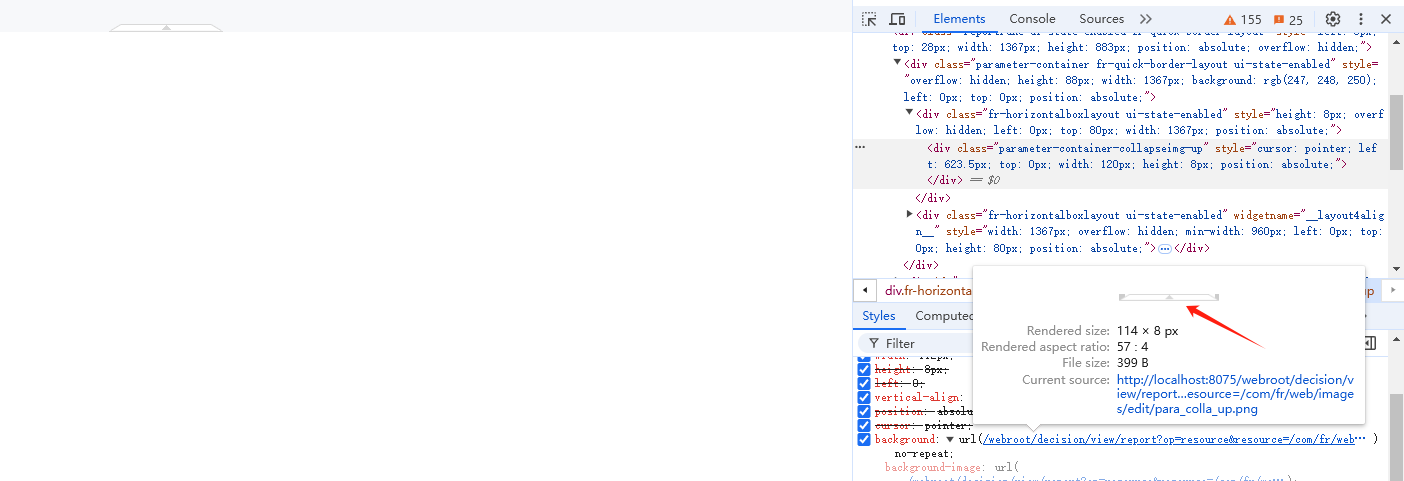
Task: Uncheck the left 0 style property
Action: [x=864, y=383]
